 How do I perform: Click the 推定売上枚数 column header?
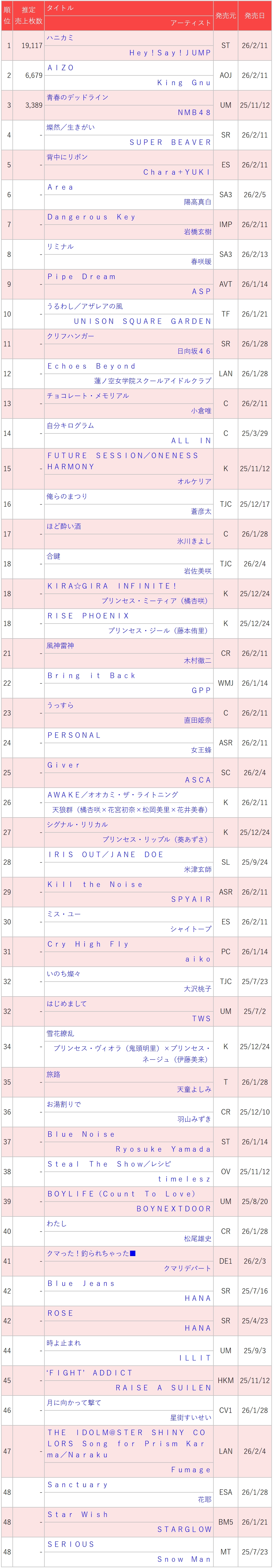click(x=29, y=16)
